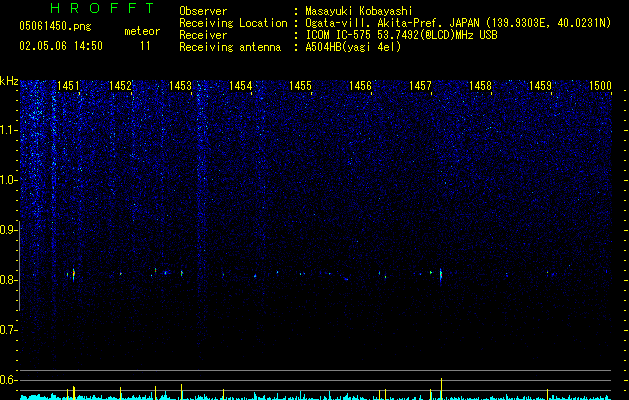This screenshot has width=629, height=400.
Task: Click the date stamp 02.05.06 14:50
Action: 61,46
